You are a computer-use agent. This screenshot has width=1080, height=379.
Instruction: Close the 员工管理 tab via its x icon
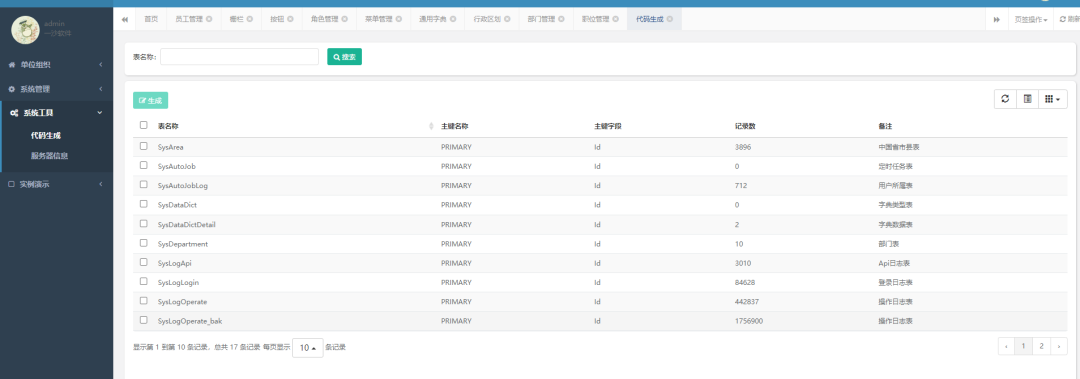209,19
